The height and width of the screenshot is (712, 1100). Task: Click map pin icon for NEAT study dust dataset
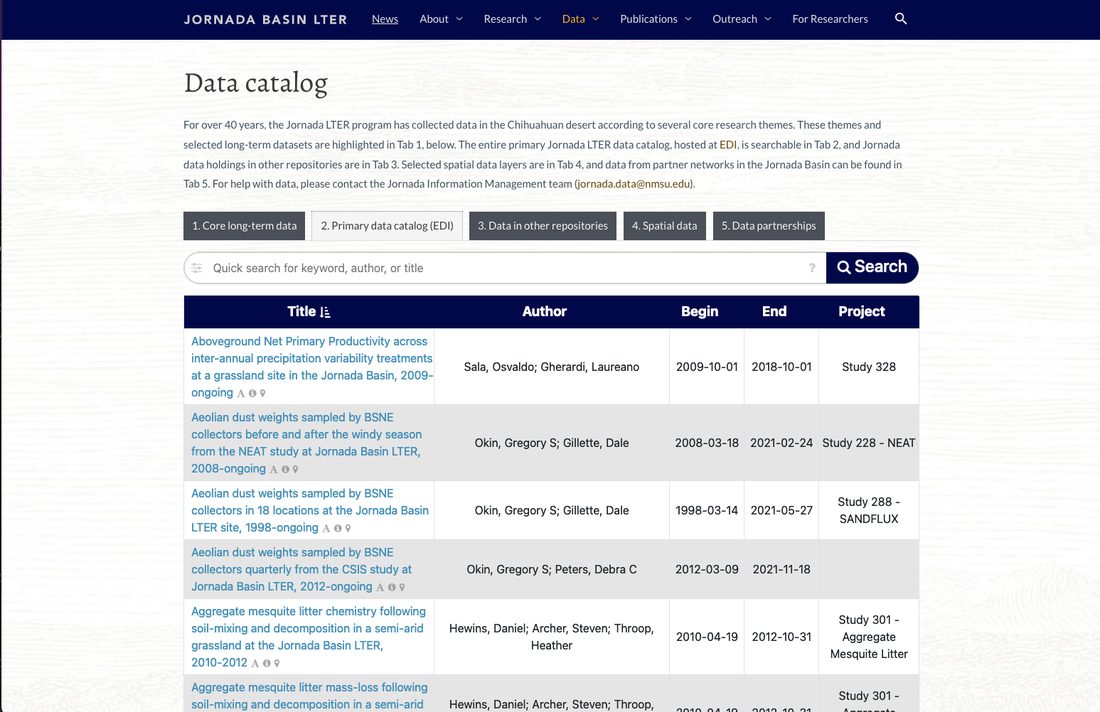(295, 469)
